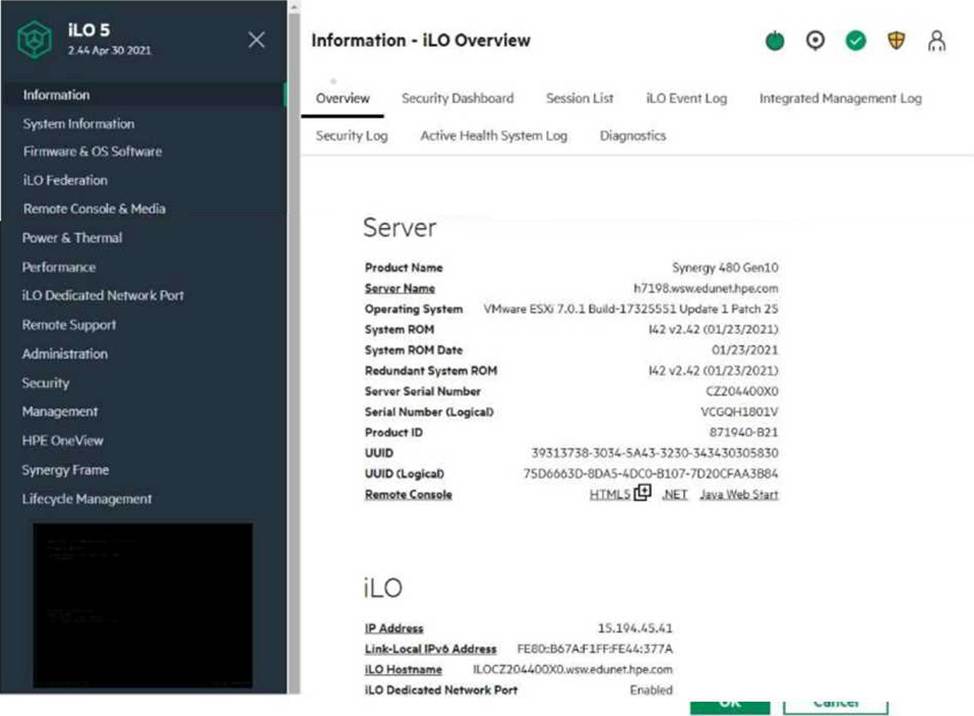Click the iLO hostname ILOCZ204400X0 value

point(573,669)
